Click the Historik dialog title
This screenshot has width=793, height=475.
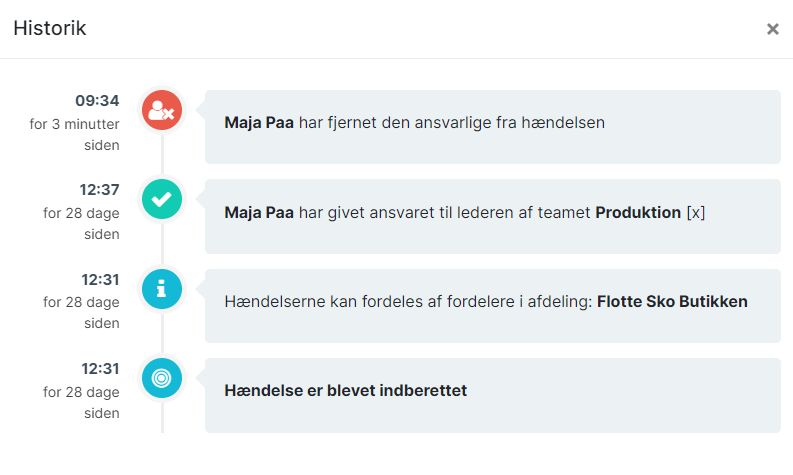click(50, 28)
